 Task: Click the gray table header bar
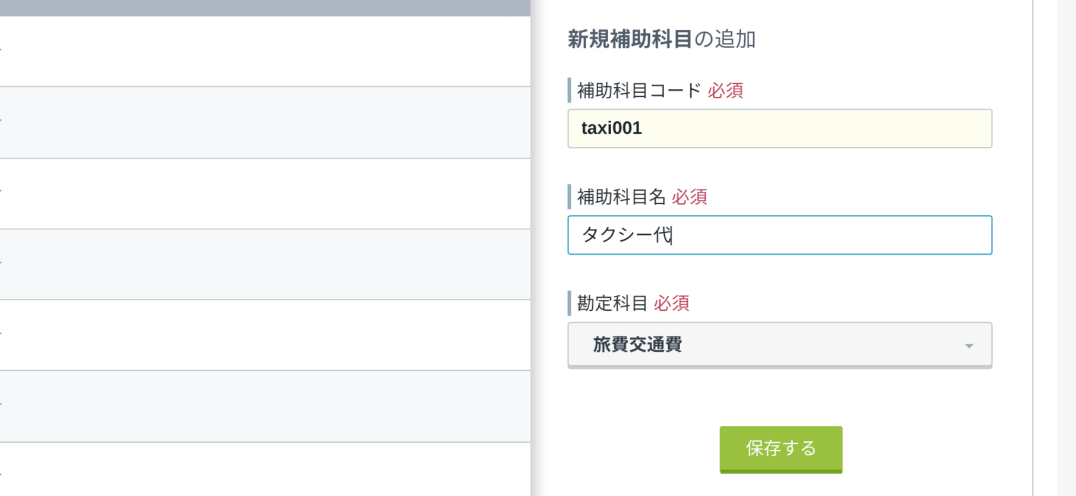(x=266, y=8)
